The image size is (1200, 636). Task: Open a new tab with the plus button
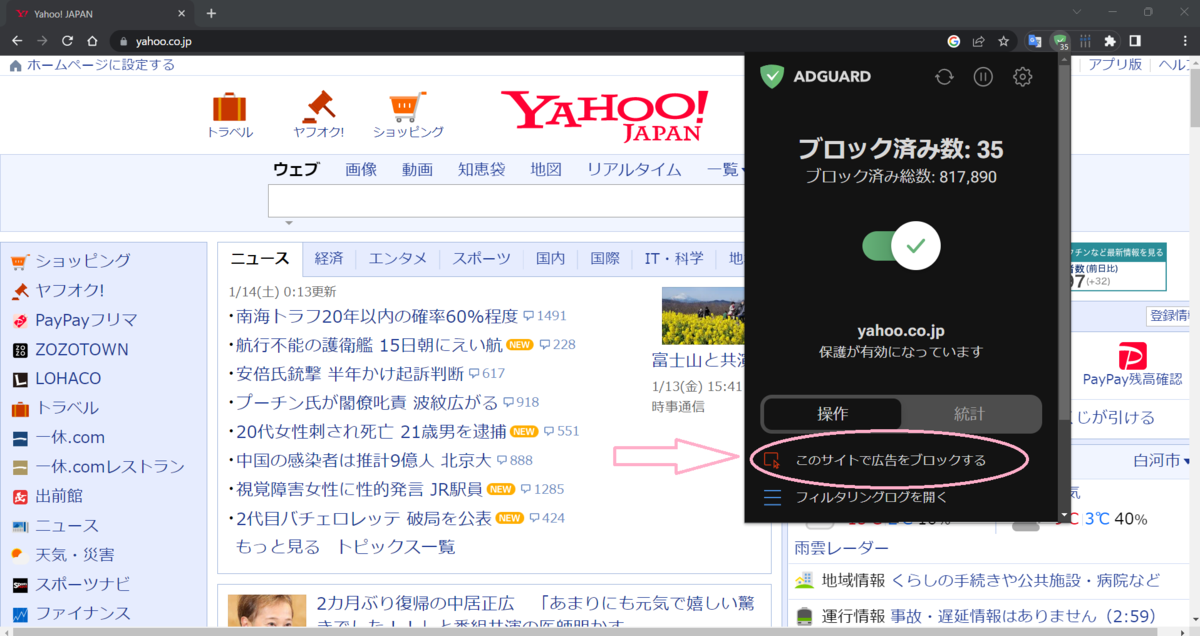pos(211,13)
